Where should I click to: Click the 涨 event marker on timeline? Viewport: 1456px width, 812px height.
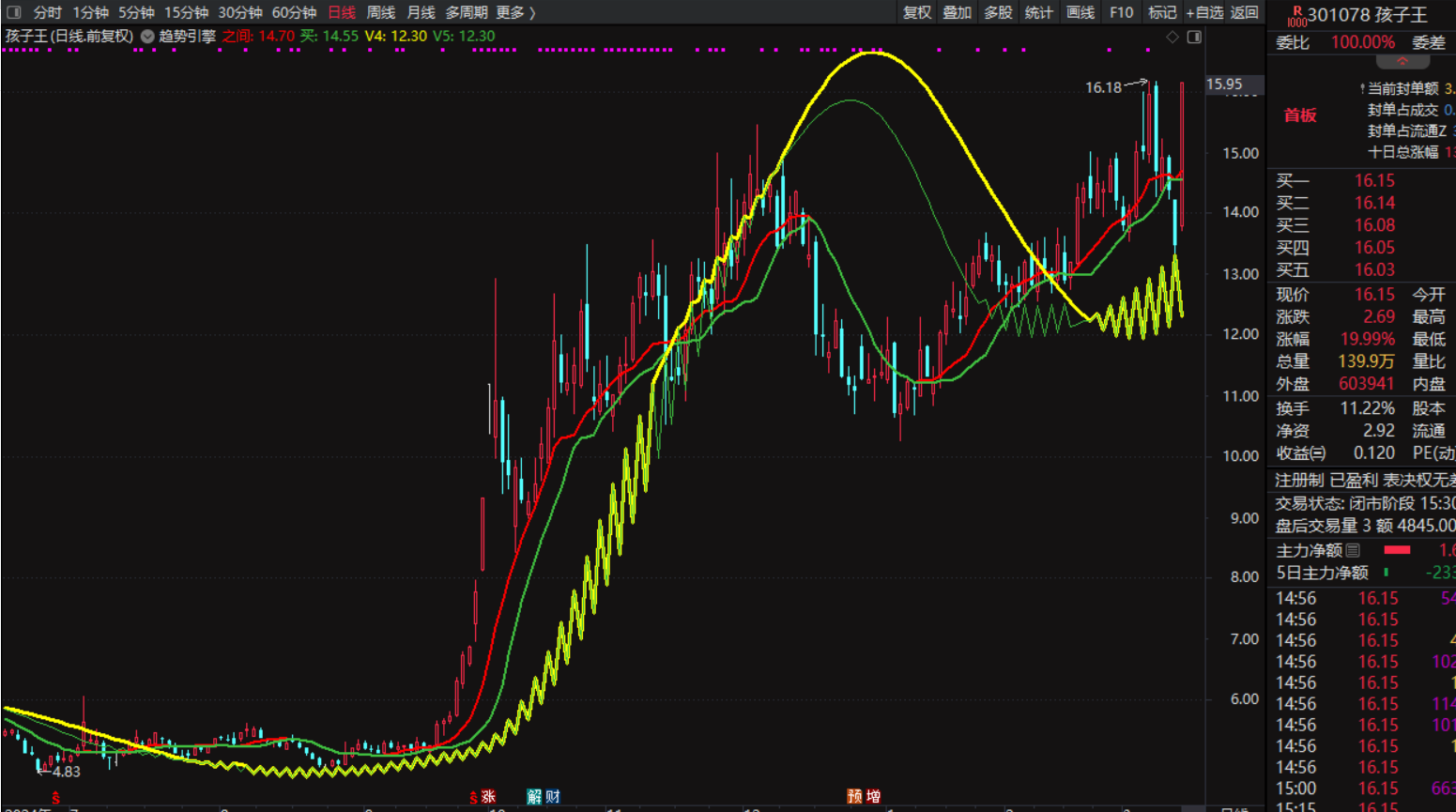pyautogui.click(x=488, y=796)
